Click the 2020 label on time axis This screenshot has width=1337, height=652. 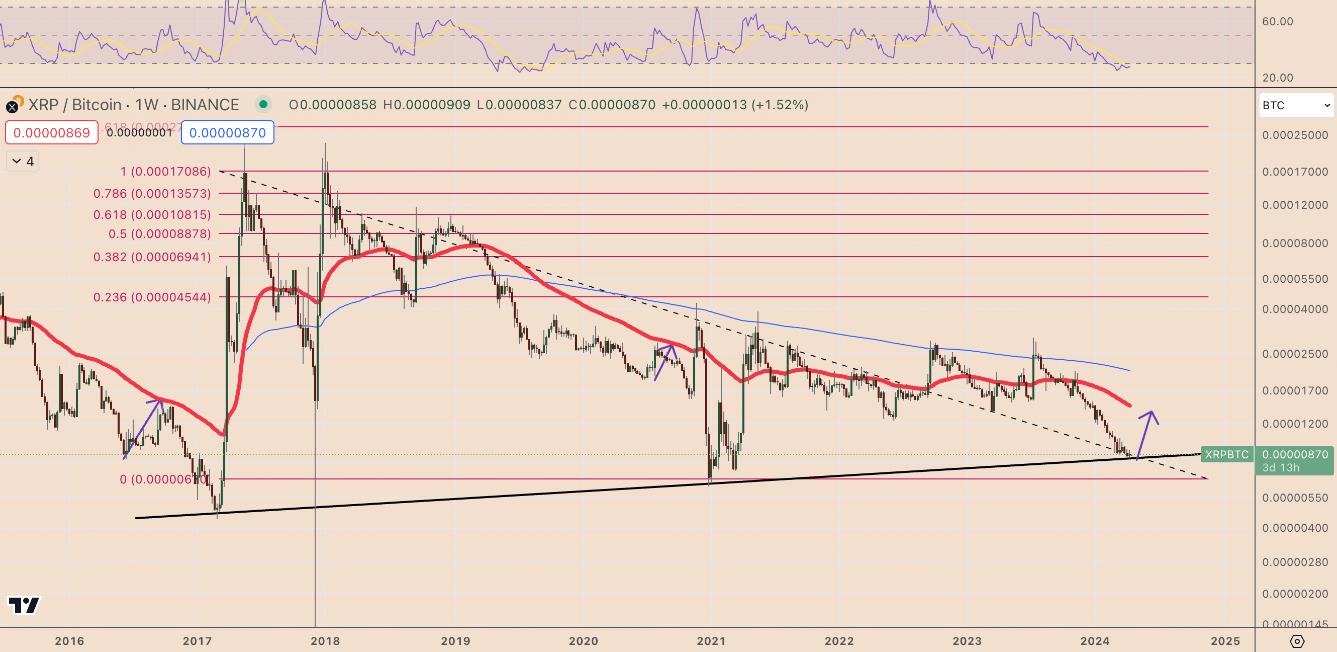(583, 640)
